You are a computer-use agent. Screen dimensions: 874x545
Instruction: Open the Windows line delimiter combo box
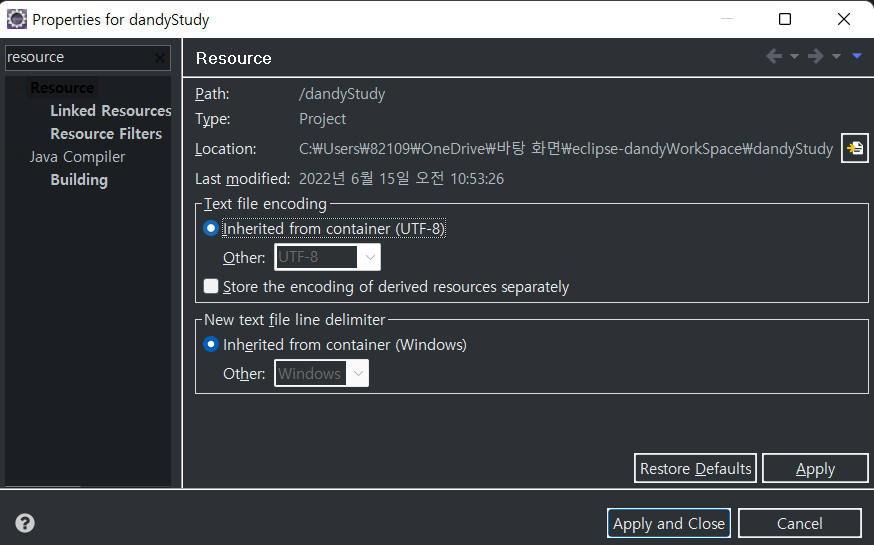322,373
